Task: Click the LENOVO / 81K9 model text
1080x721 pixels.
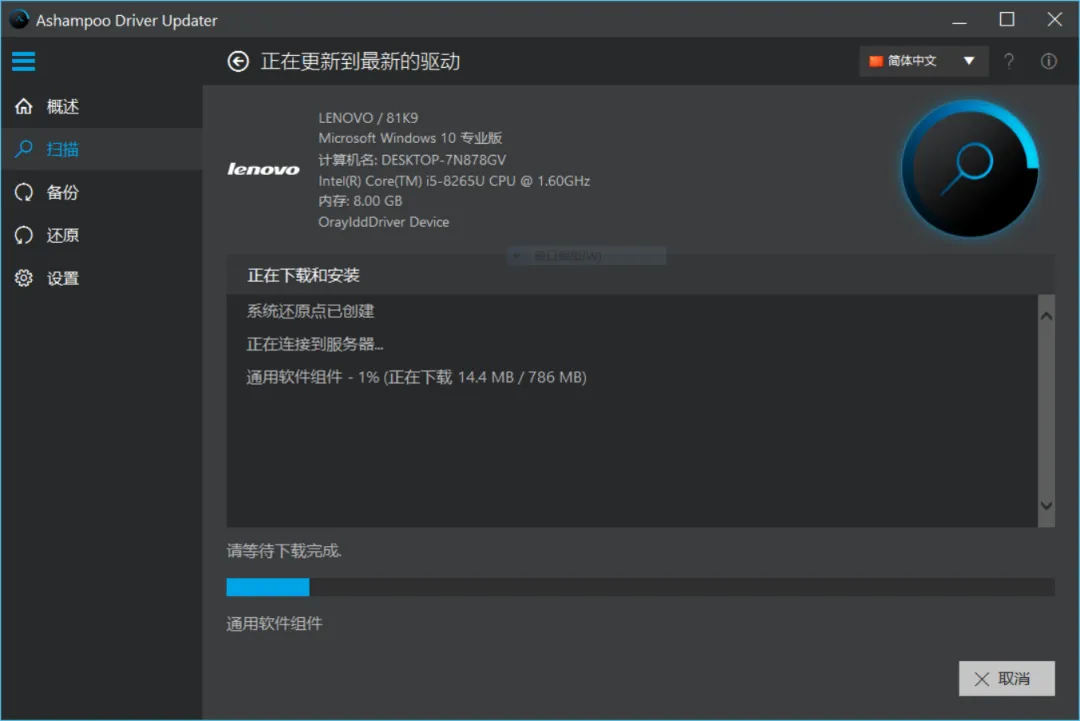Action: click(x=368, y=118)
